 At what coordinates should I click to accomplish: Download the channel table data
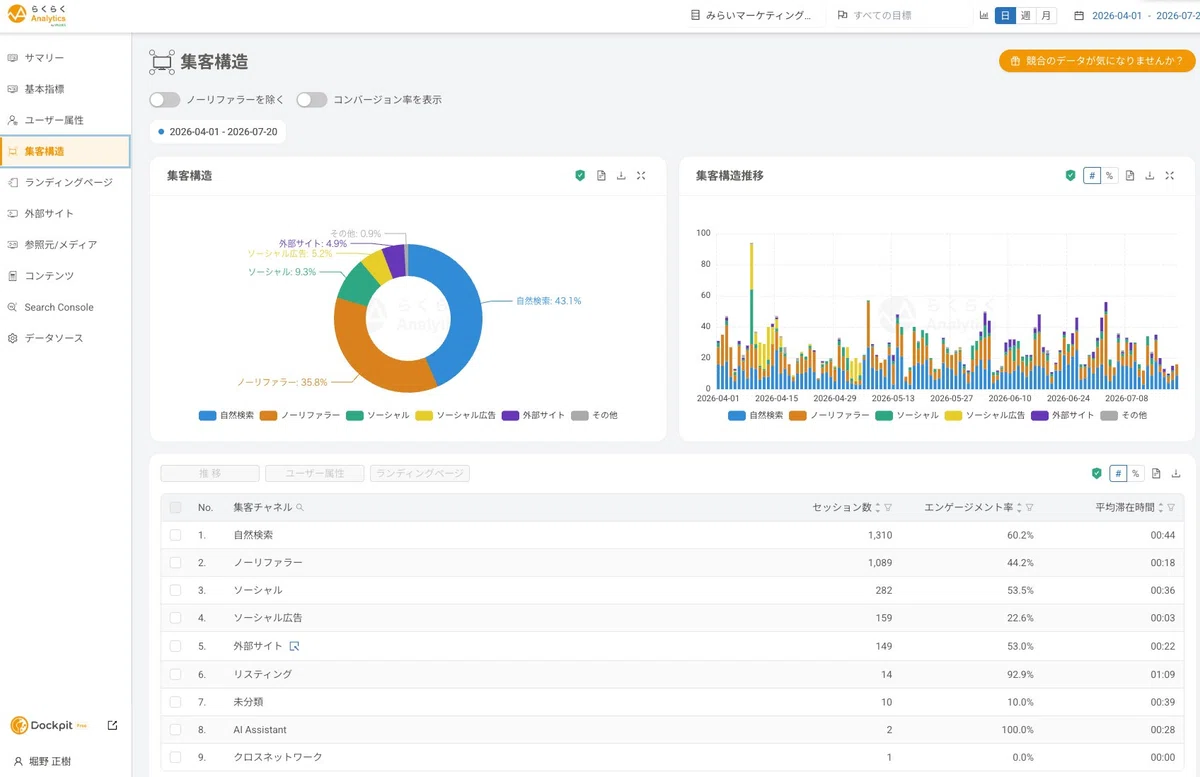(1176, 474)
